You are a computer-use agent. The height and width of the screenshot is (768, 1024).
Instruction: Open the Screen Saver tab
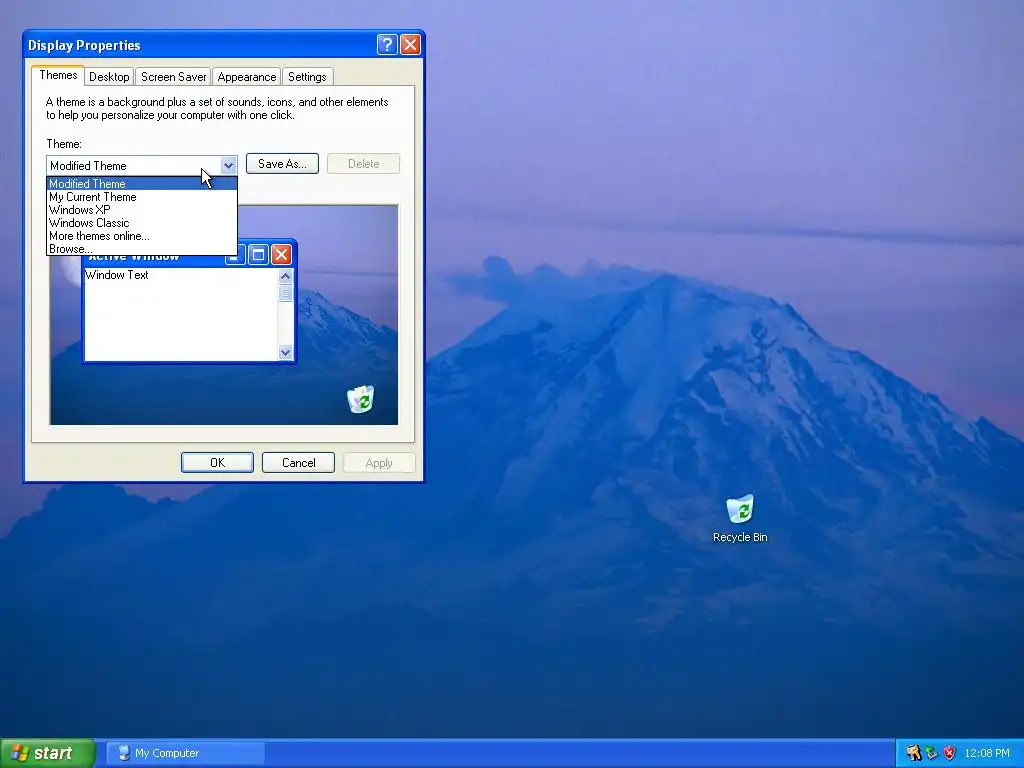pyautogui.click(x=173, y=76)
